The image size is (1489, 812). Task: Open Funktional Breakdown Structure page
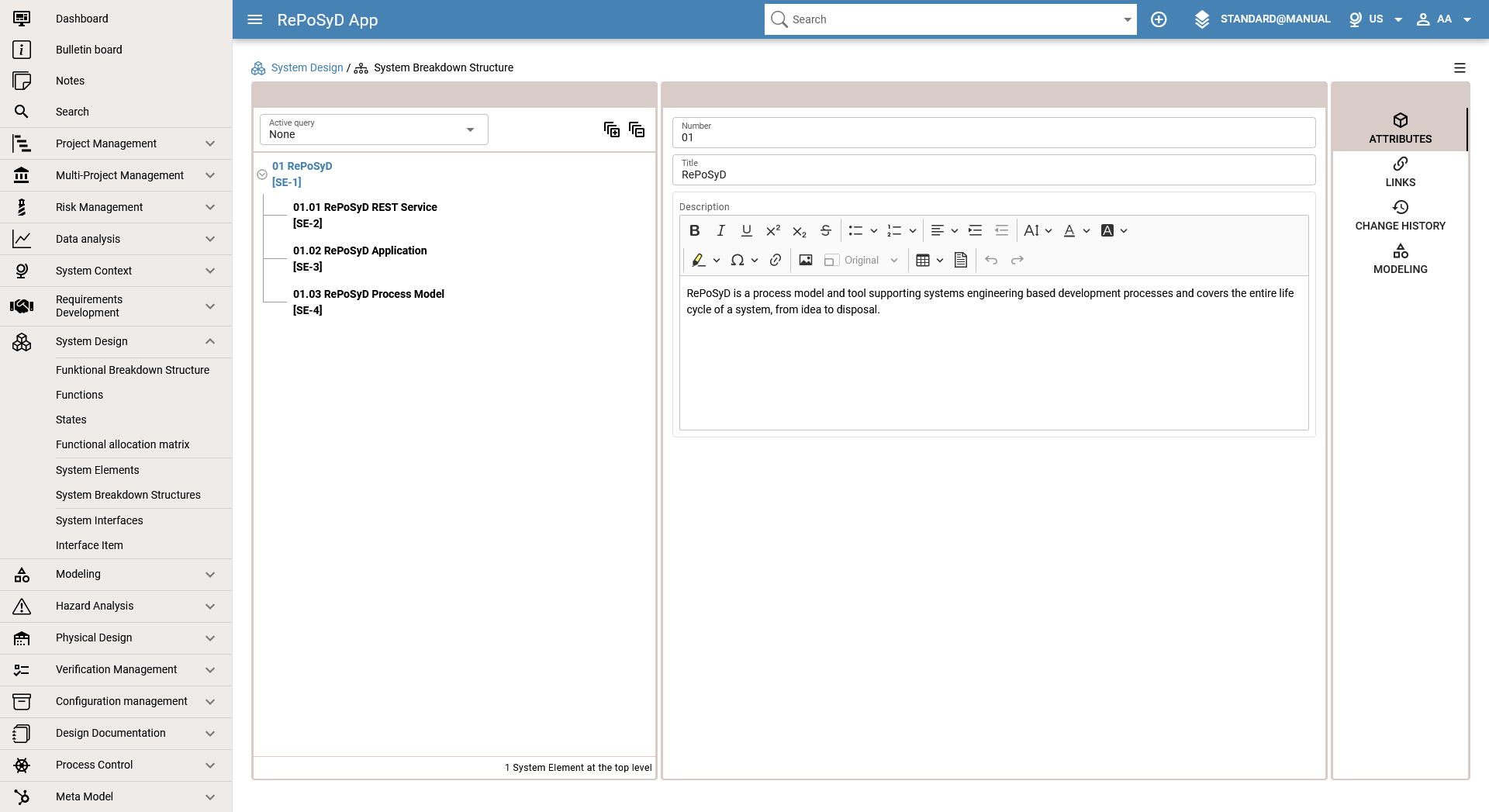[x=133, y=370]
